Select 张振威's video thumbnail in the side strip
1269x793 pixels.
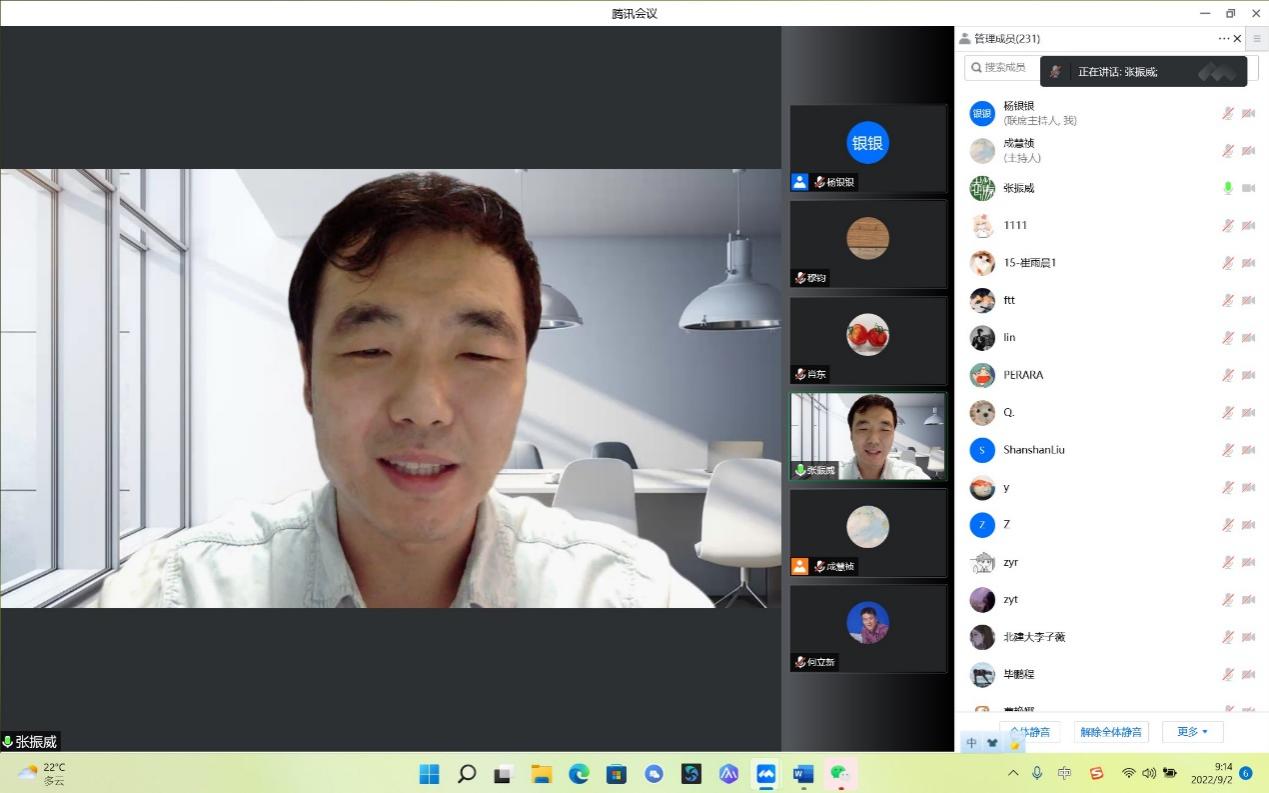[x=868, y=436]
